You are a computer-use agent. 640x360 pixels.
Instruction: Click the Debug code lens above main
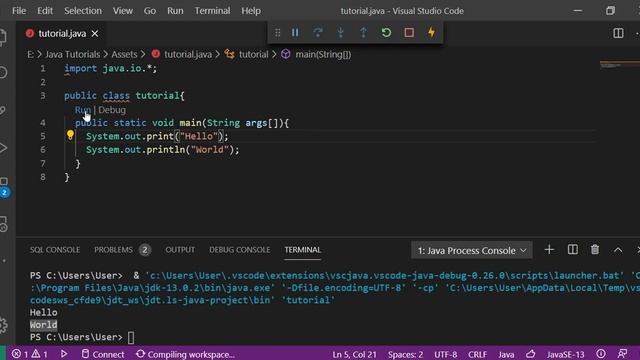click(112, 110)
